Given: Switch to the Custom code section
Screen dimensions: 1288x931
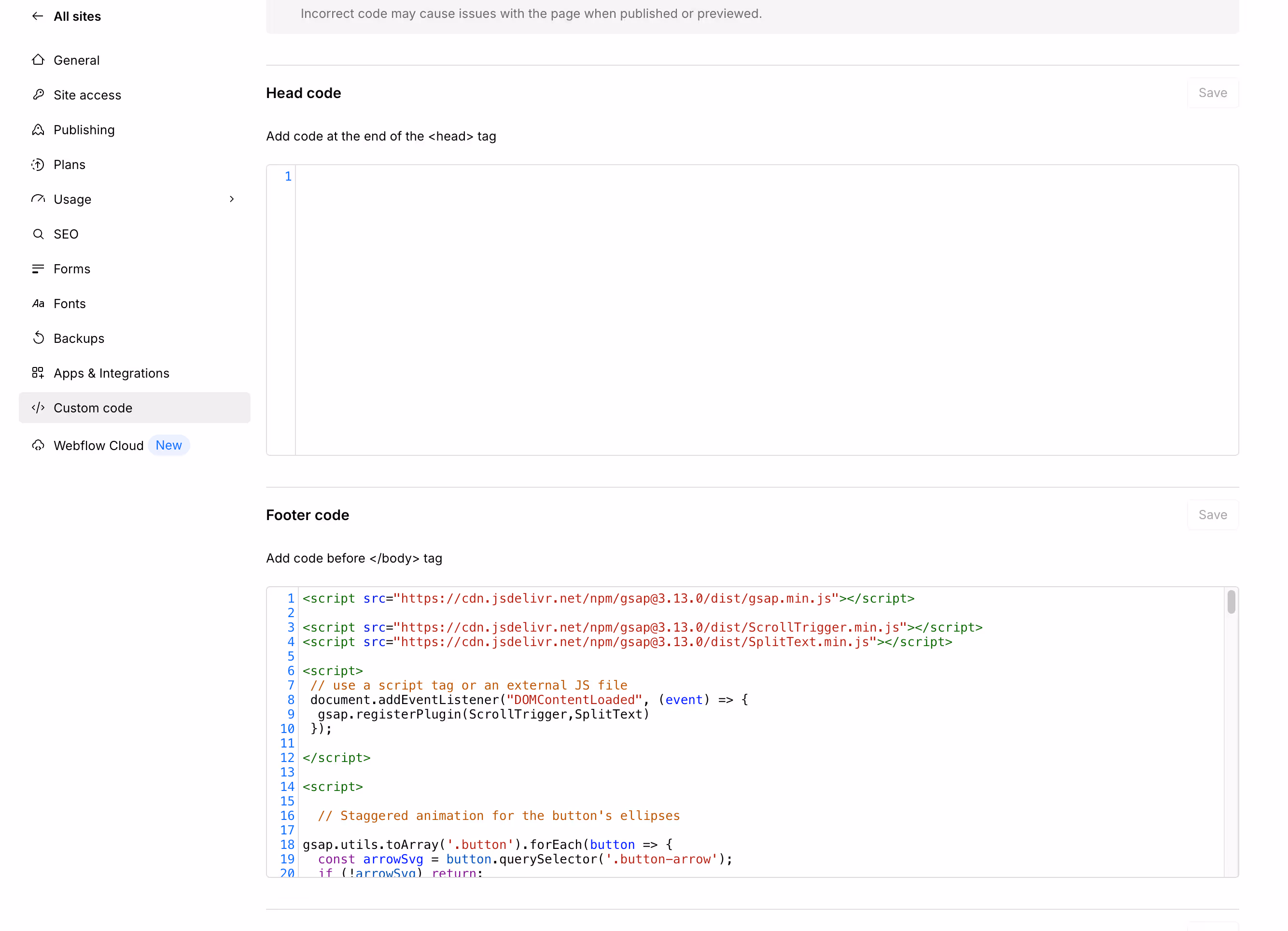Looking at the screenshot, I should tap(93, 407).
